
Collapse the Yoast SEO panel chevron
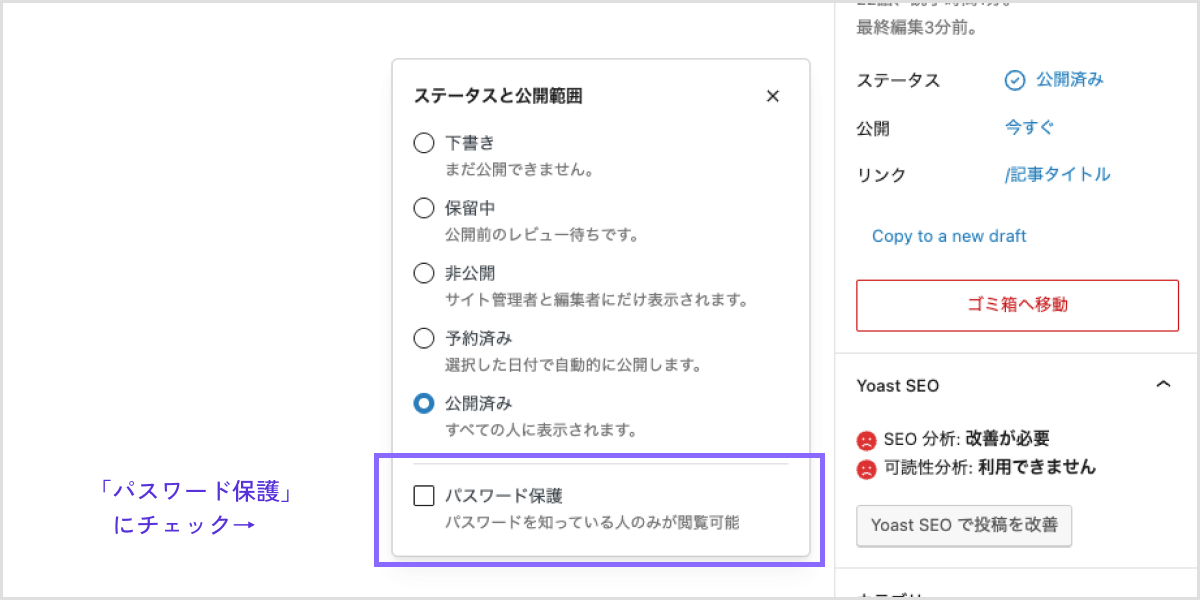click(x=1163, y=385)
